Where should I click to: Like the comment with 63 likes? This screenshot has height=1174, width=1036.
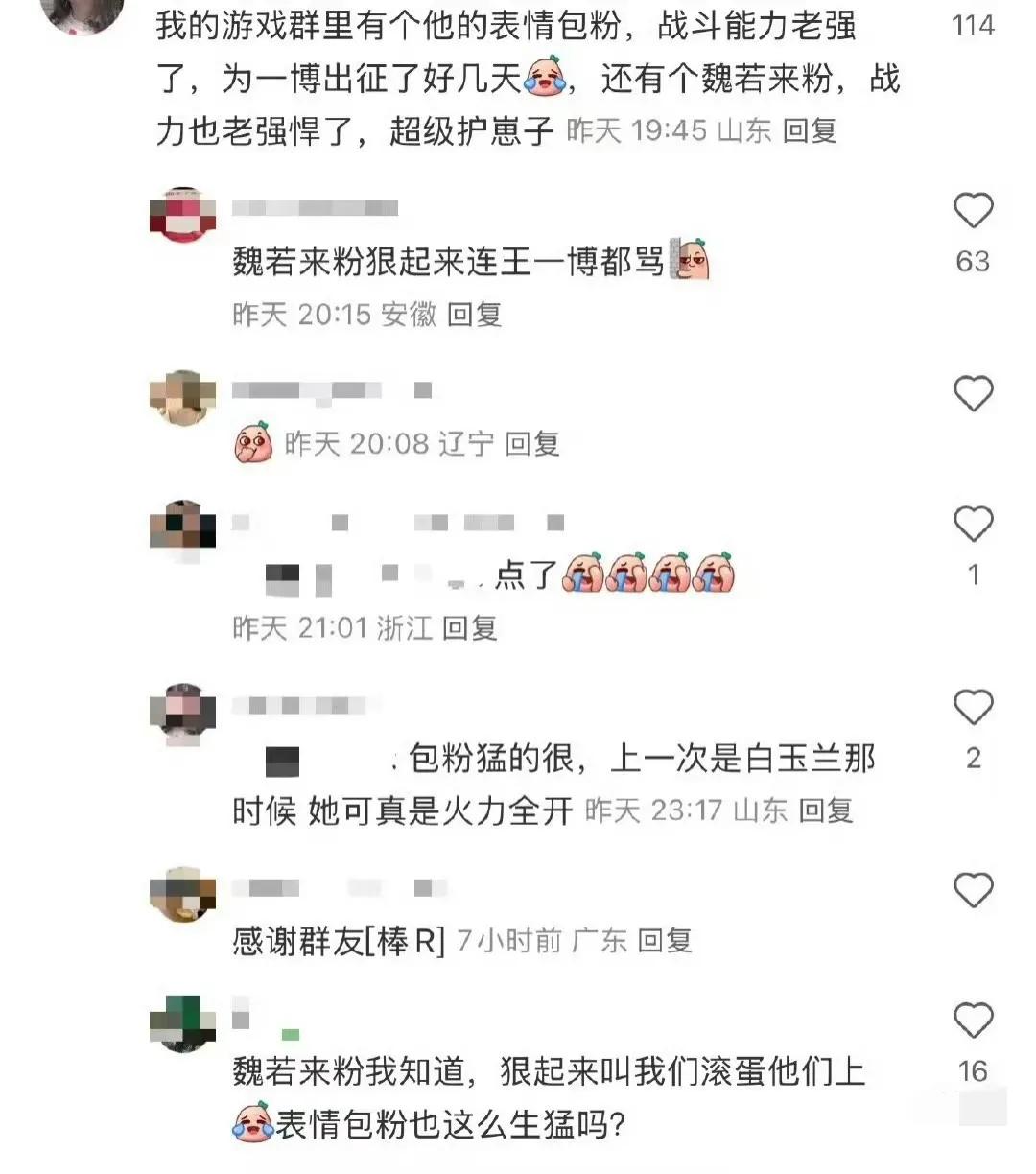coord(973,210)
